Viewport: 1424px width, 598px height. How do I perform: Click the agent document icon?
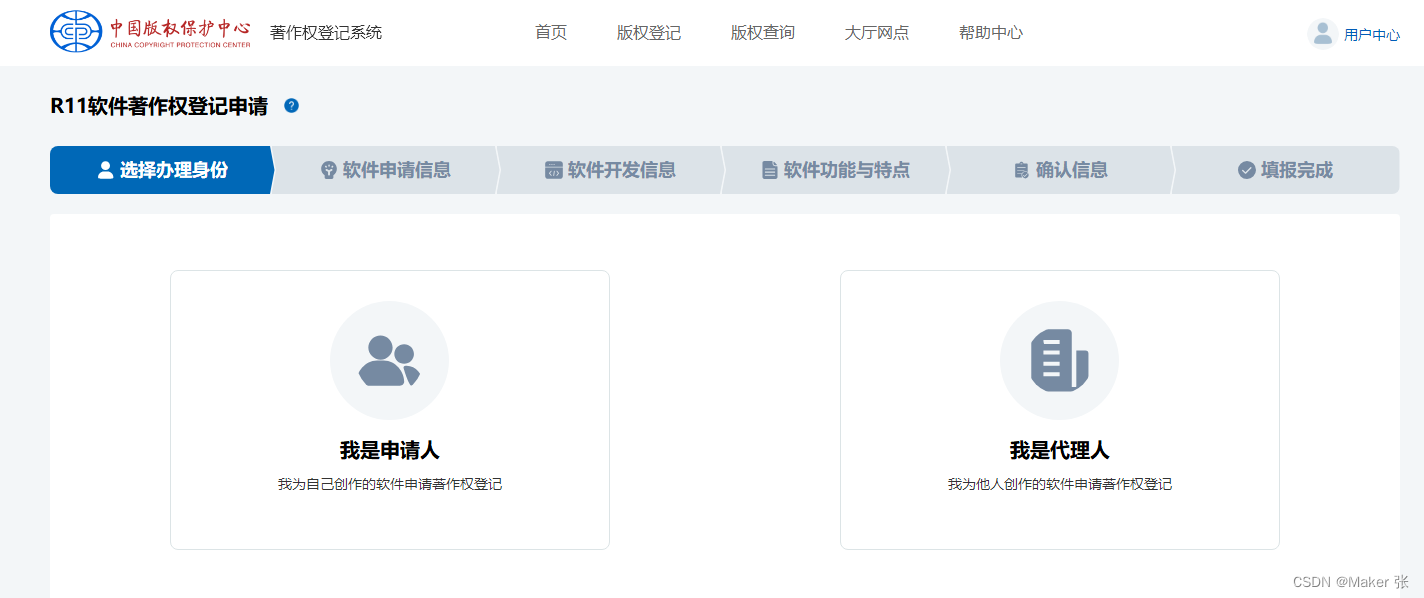tap(1059, 360)
